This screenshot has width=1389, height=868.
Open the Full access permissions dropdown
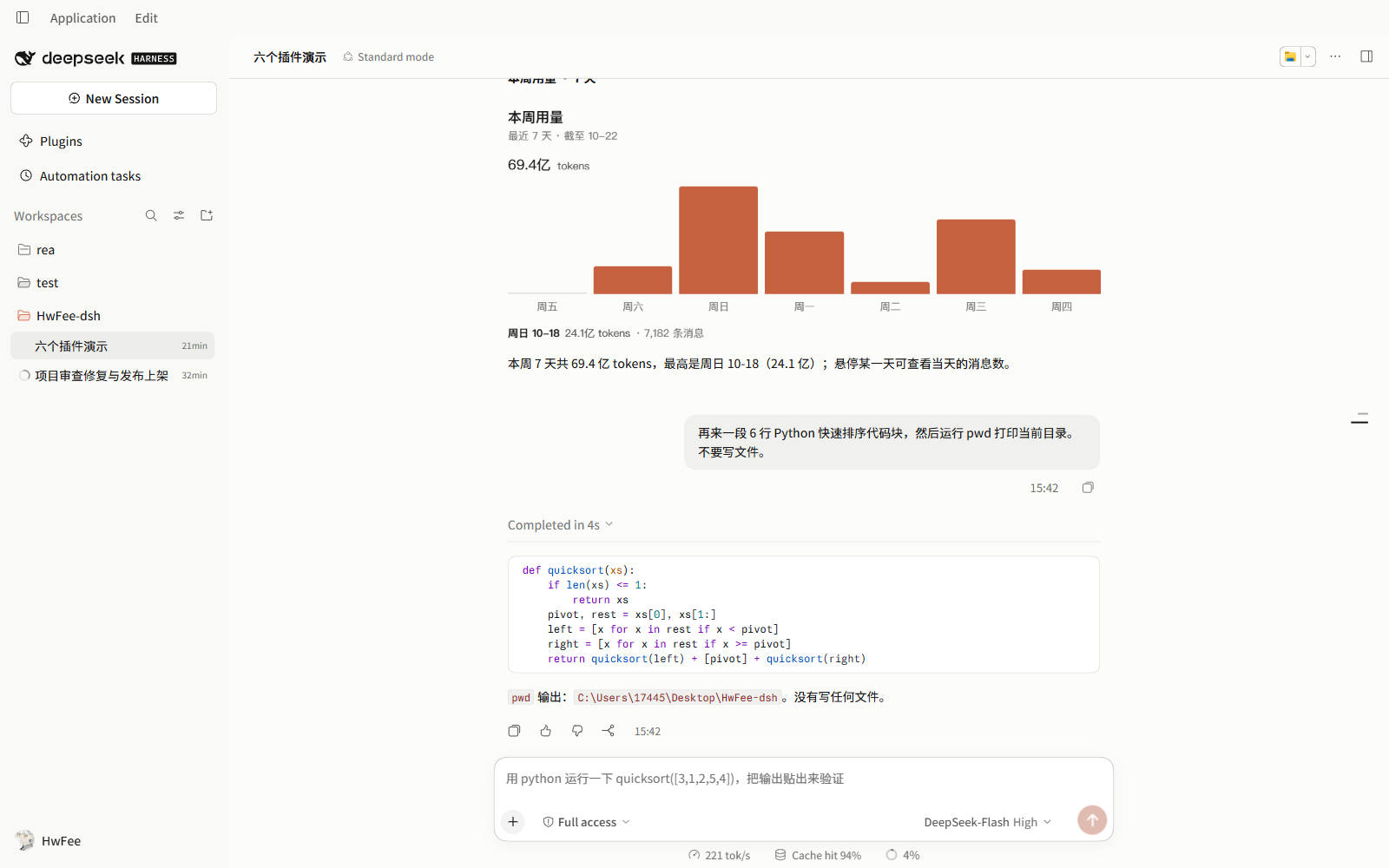pos(586,822)
